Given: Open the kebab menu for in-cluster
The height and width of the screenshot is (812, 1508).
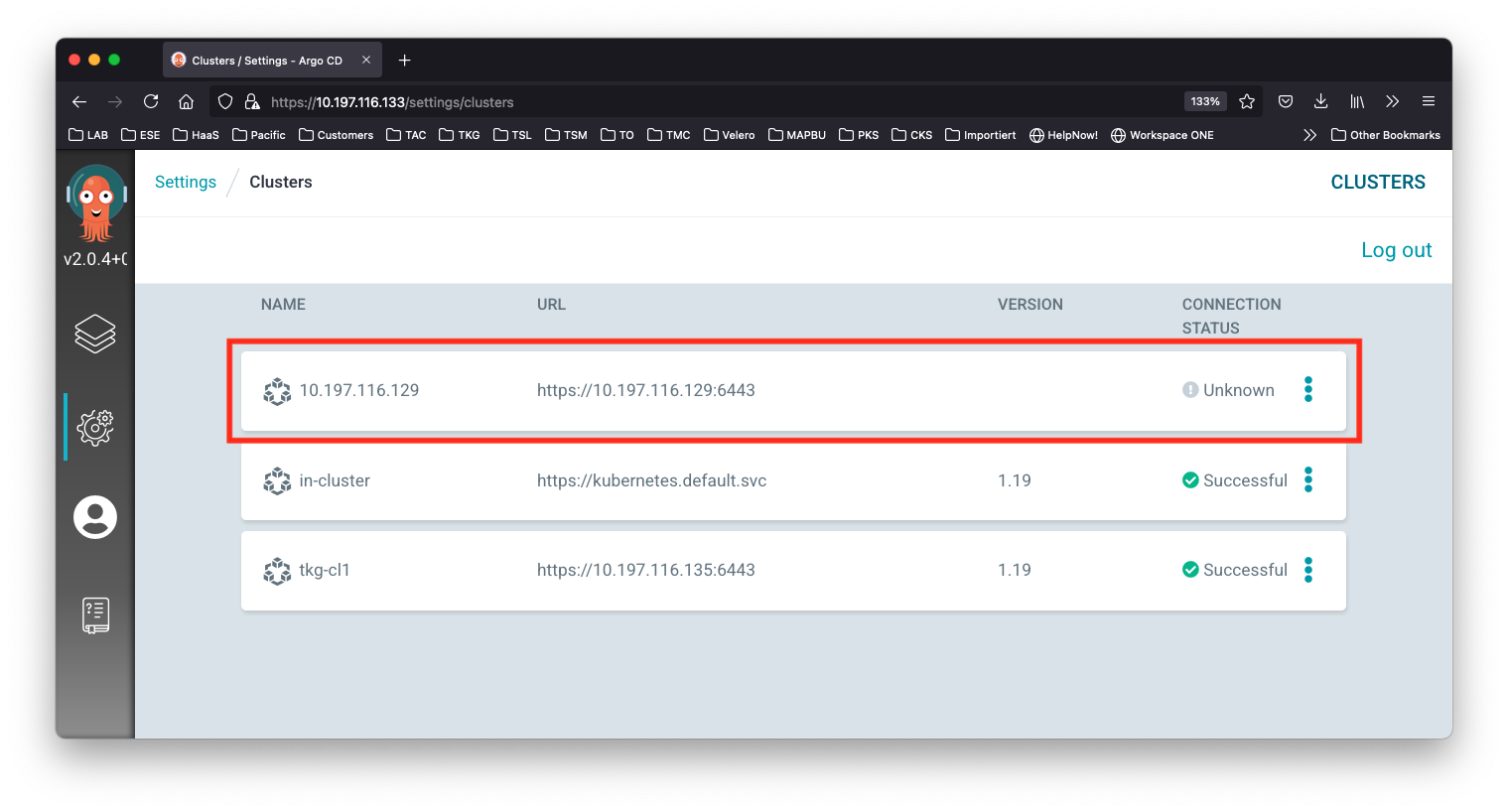Looking at the screenshot, I should 1308,480.
